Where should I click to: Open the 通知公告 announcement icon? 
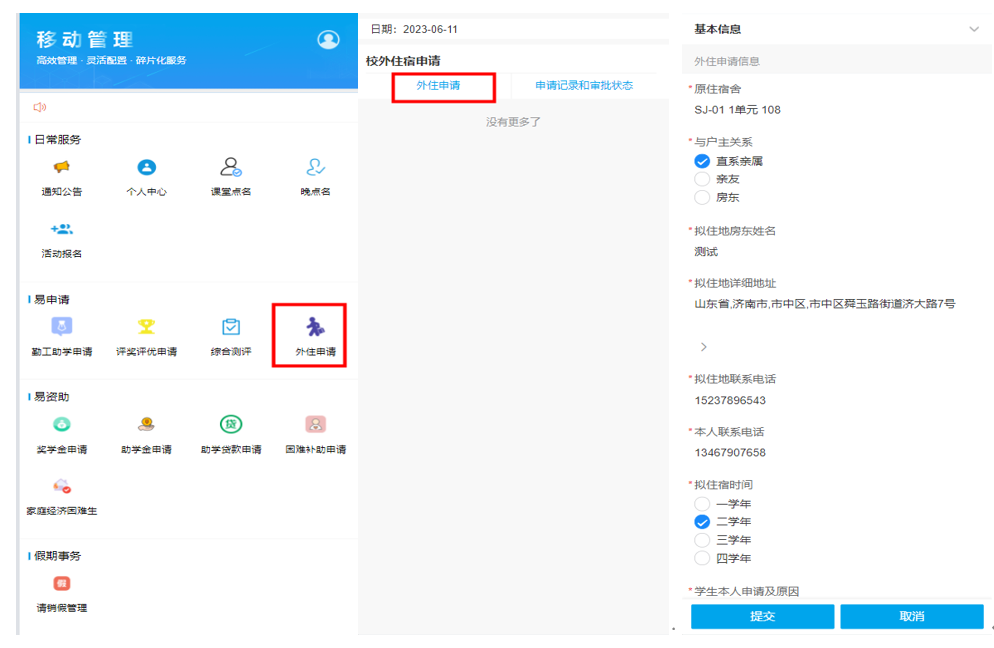(x=62, y=168)
